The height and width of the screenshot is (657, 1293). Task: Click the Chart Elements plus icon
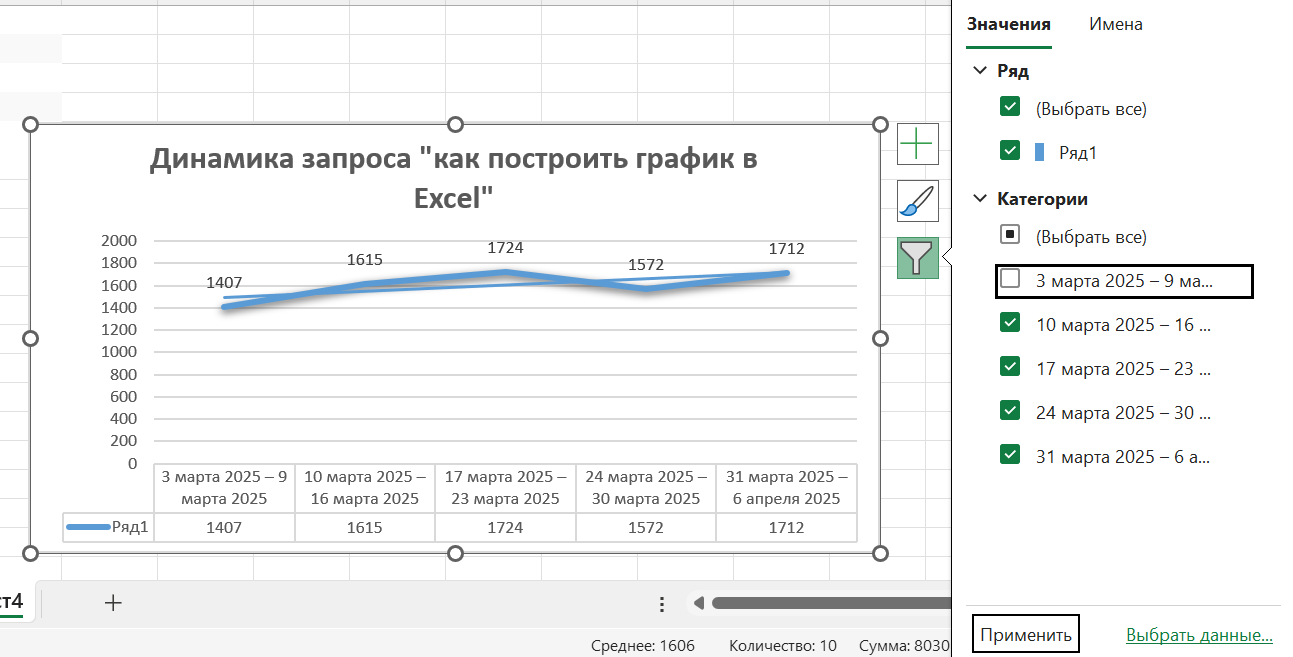tap(917, 145)
